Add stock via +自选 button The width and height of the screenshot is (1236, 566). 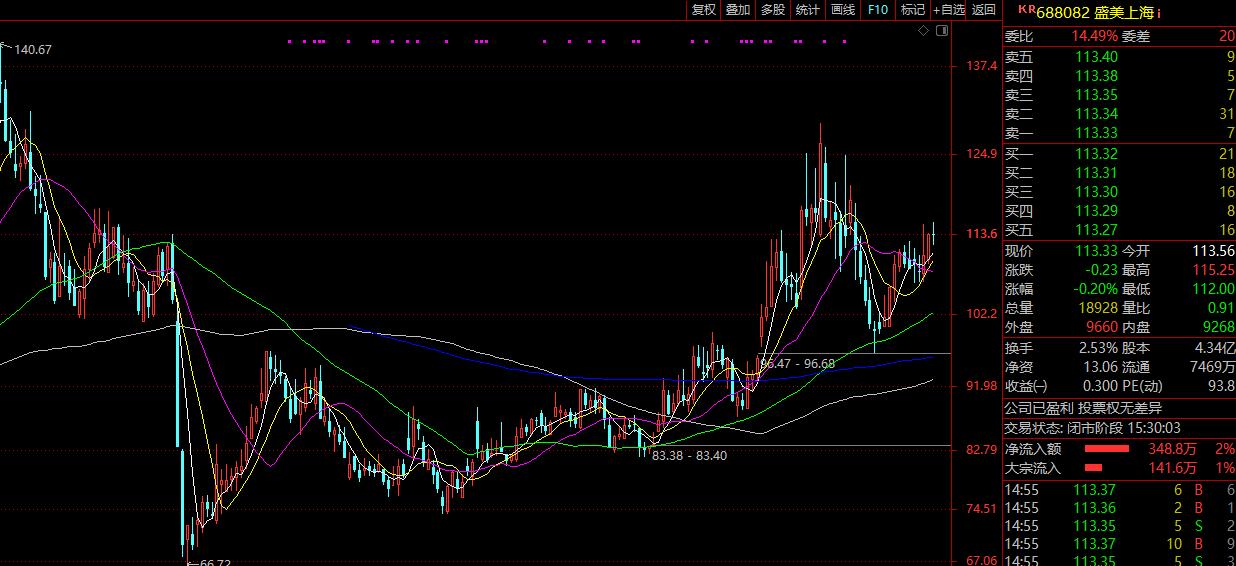(949, 10)
